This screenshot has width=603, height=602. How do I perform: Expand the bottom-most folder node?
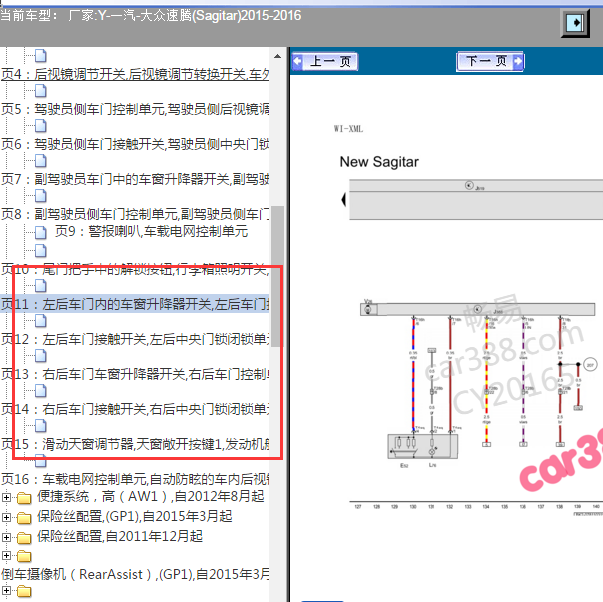(6, 590)
